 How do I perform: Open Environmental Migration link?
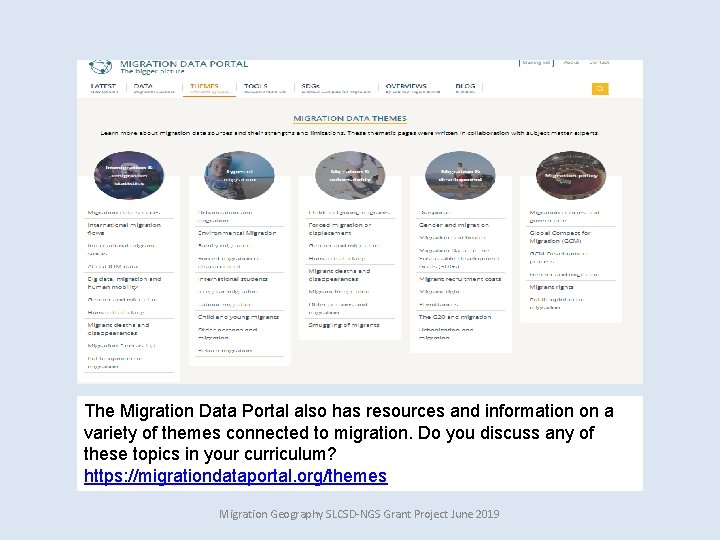click(x=237, y=233)
